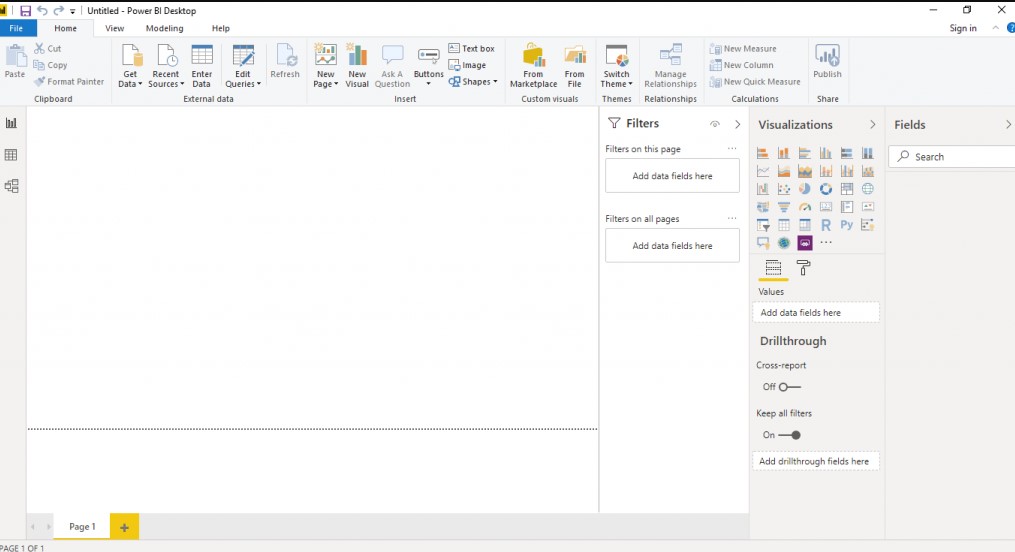
Task: Switch to Data view in left sidebar
Action: coord(12,155)
